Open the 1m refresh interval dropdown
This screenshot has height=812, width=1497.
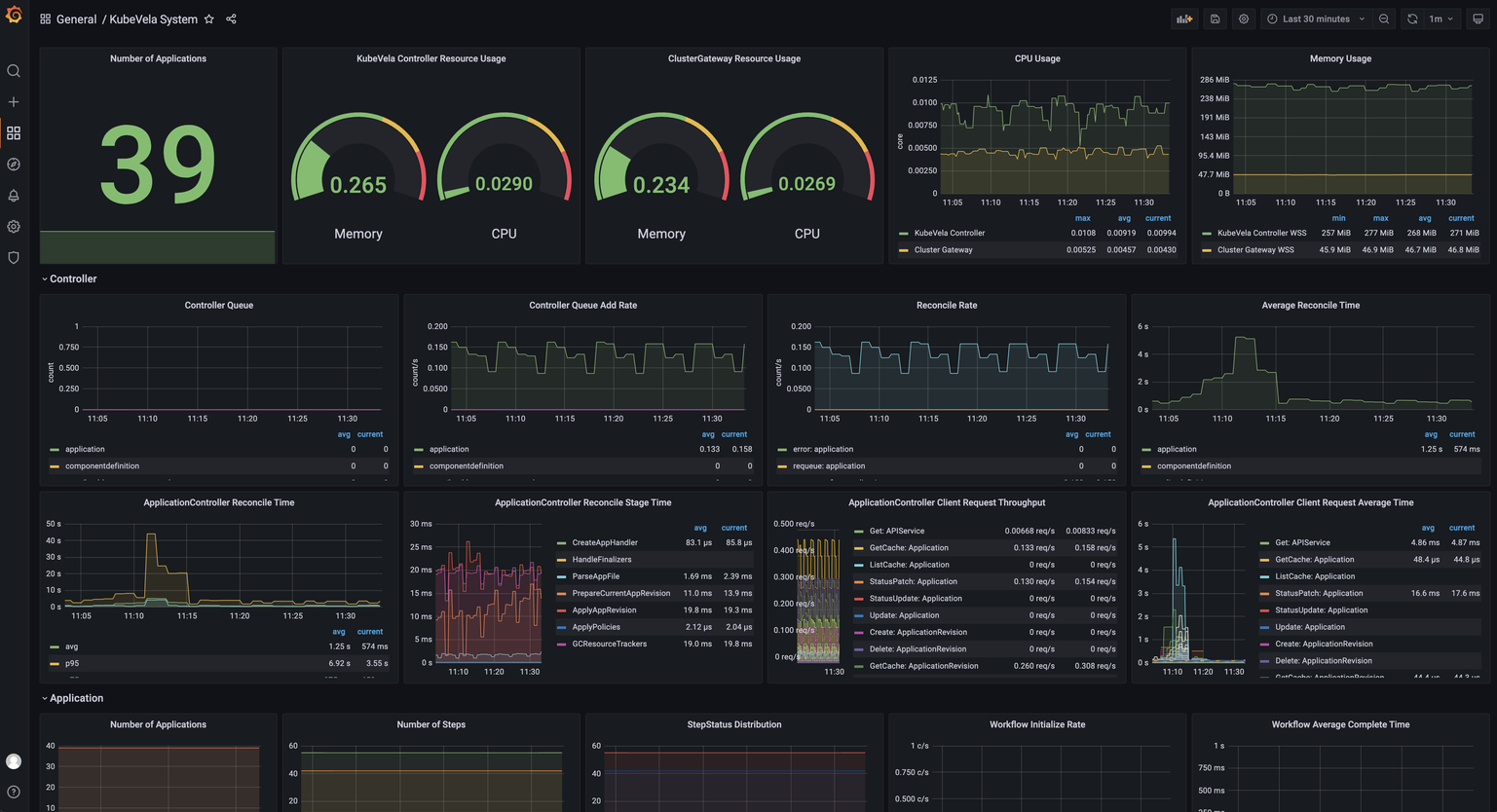coord(1441,19)
